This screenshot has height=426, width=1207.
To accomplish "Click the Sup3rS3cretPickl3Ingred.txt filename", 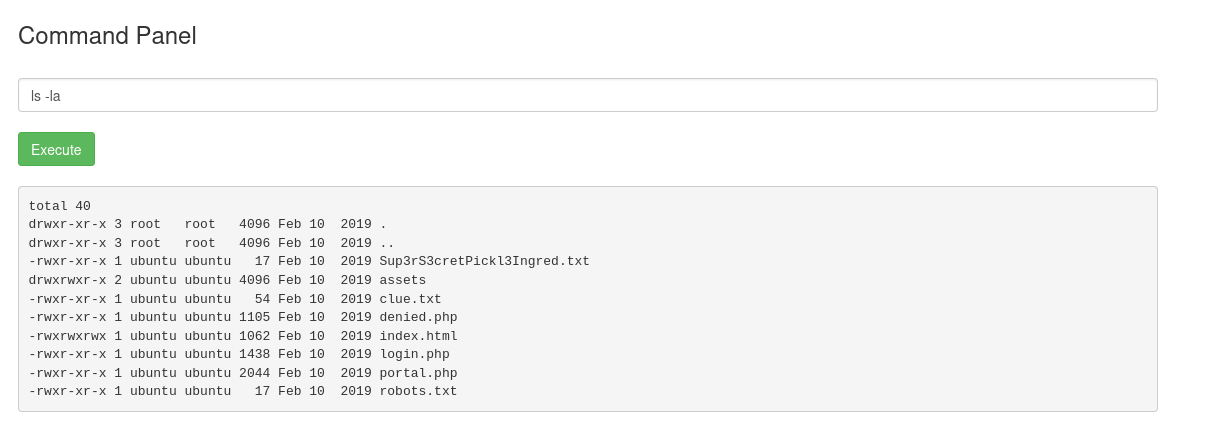I will click(484, 261).
